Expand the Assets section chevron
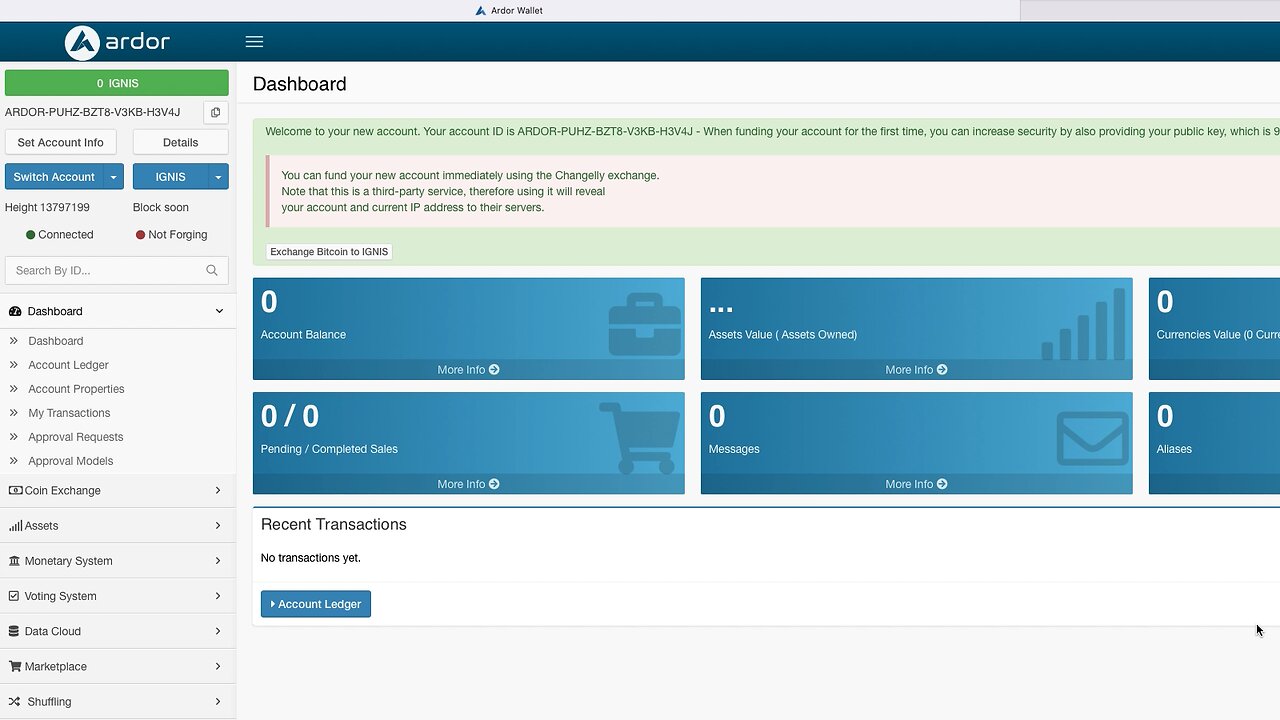 click(x=218, y=525)
